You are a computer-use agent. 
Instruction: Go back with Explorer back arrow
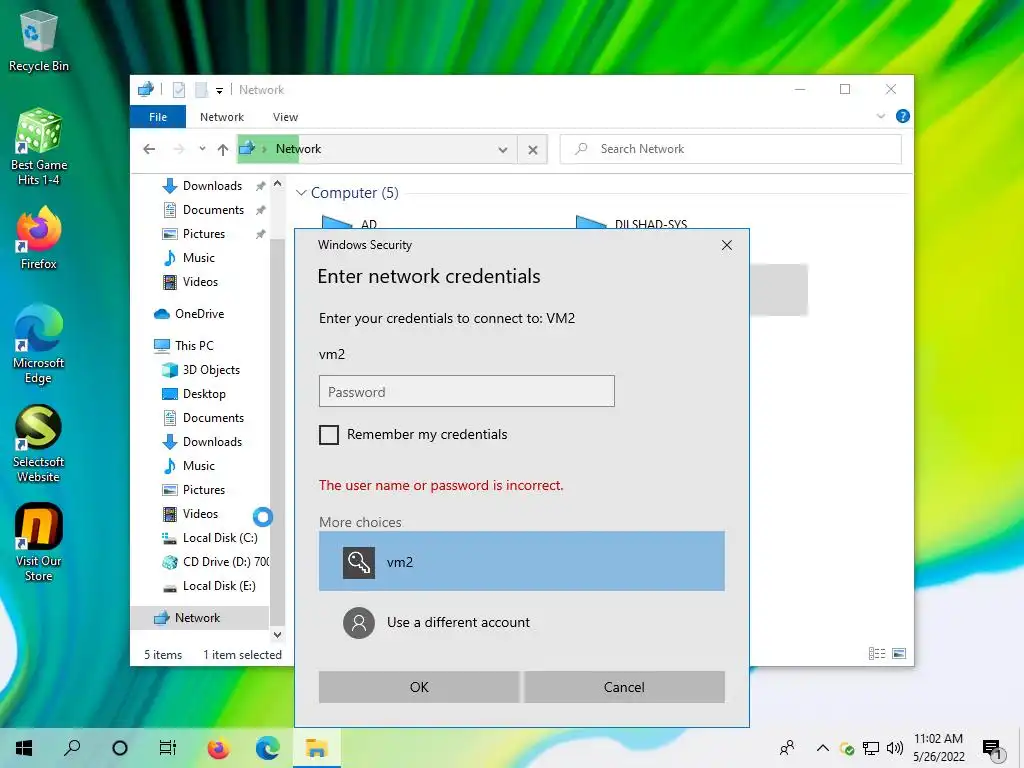tap(149, 149)
